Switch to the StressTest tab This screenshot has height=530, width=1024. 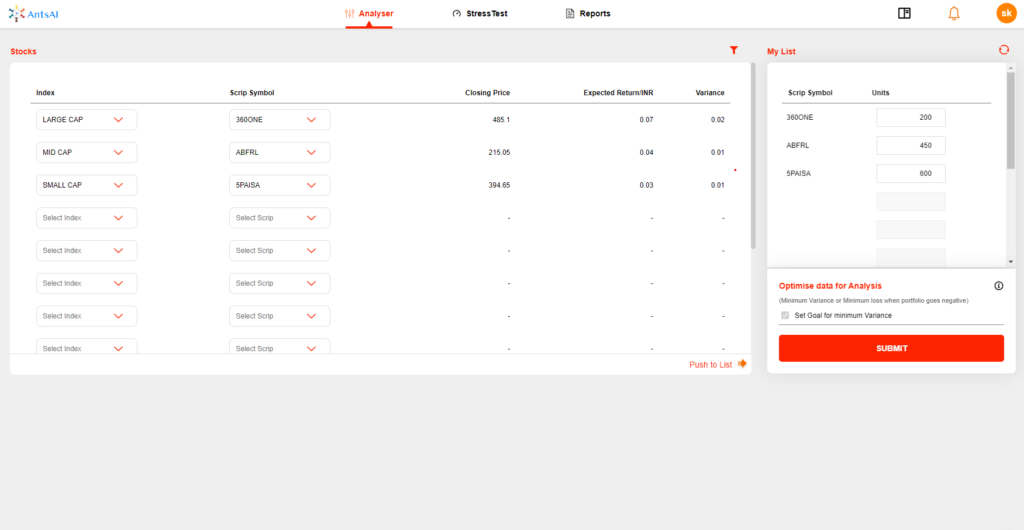pos(479,14)
